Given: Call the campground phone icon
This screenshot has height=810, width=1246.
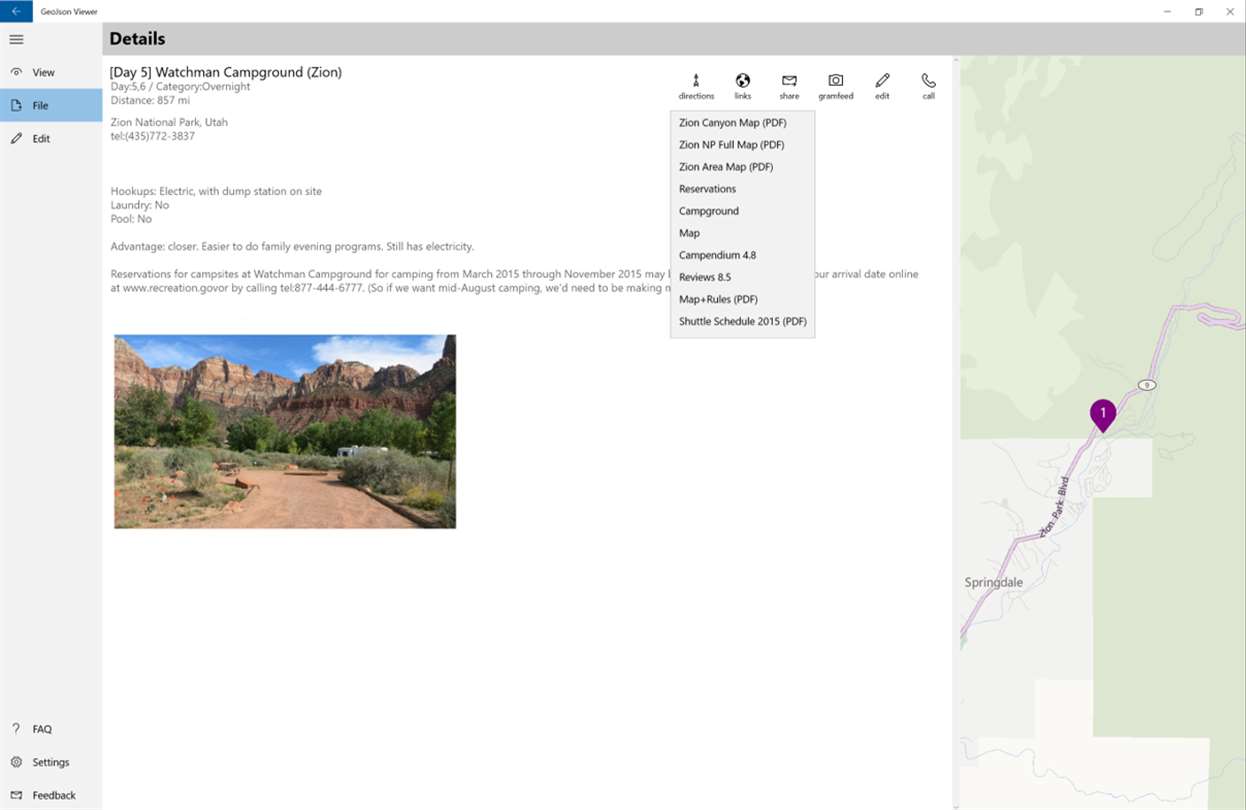Looking at the screenshot, I should [928, 87].
